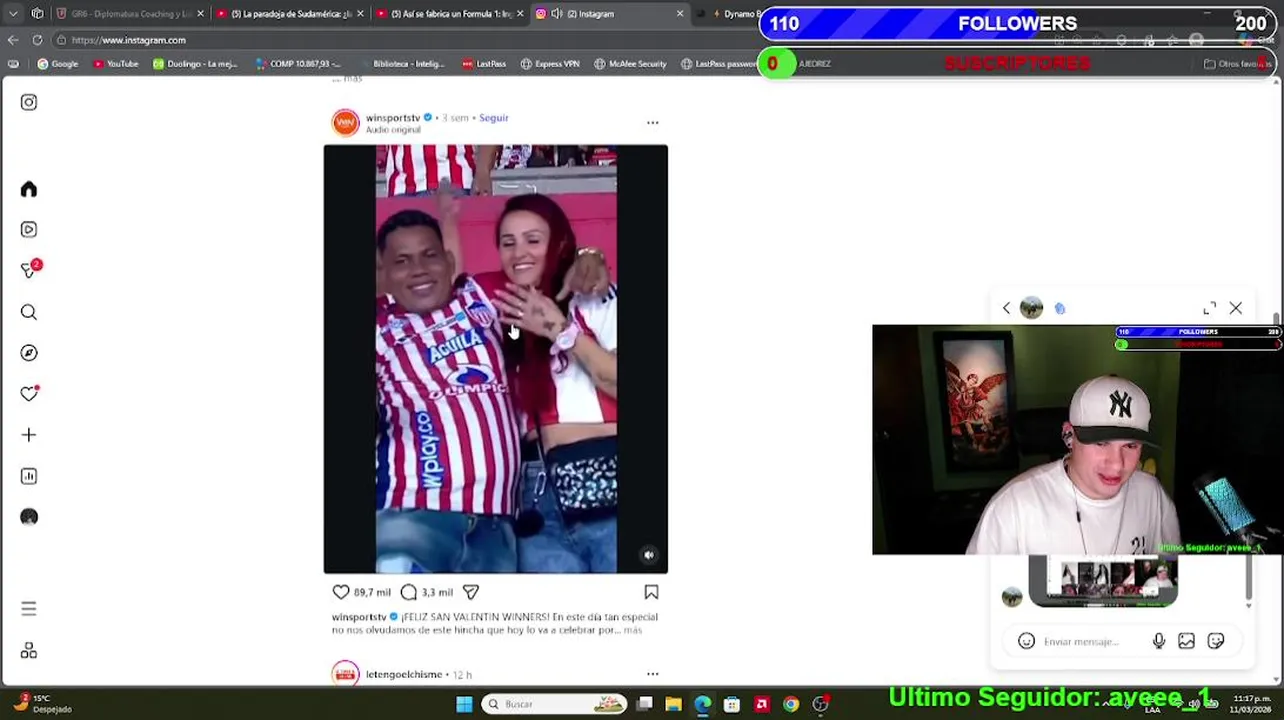Open the Meta apps icon at sidebar bottom
The width and height of the screenshot is (1284, 720).
click(29, 651)
